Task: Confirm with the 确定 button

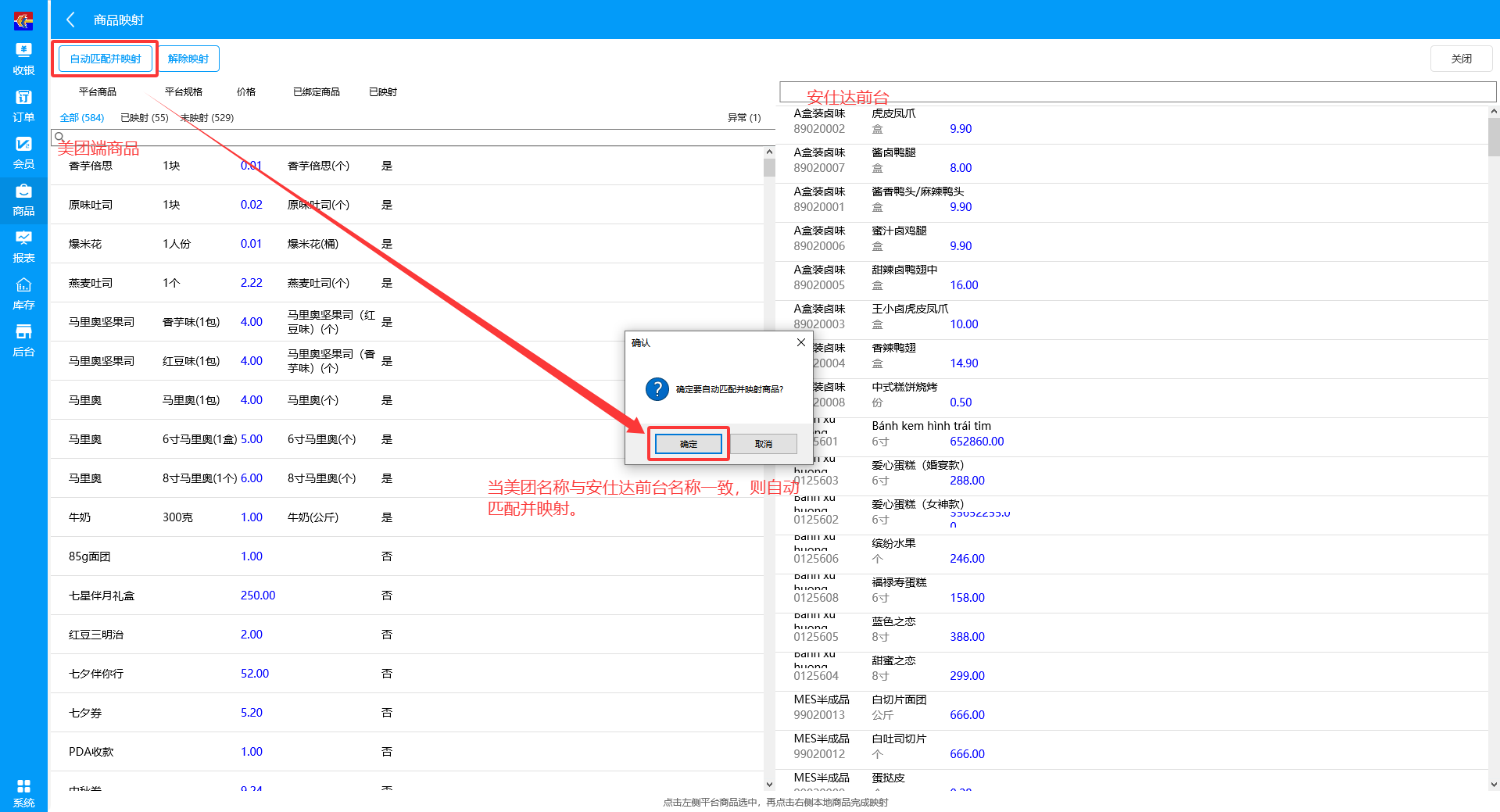Action: 688,444
